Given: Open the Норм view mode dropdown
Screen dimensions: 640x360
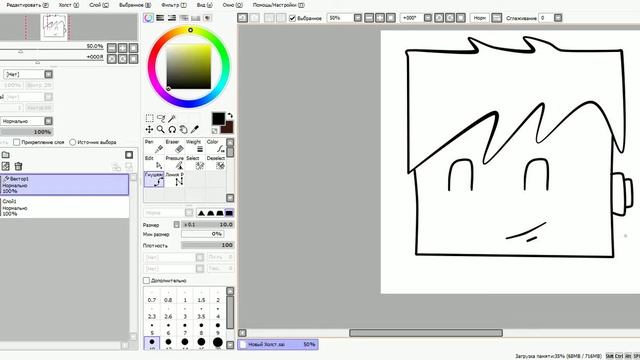Looking at the screenshot, I should pos(480,18).
